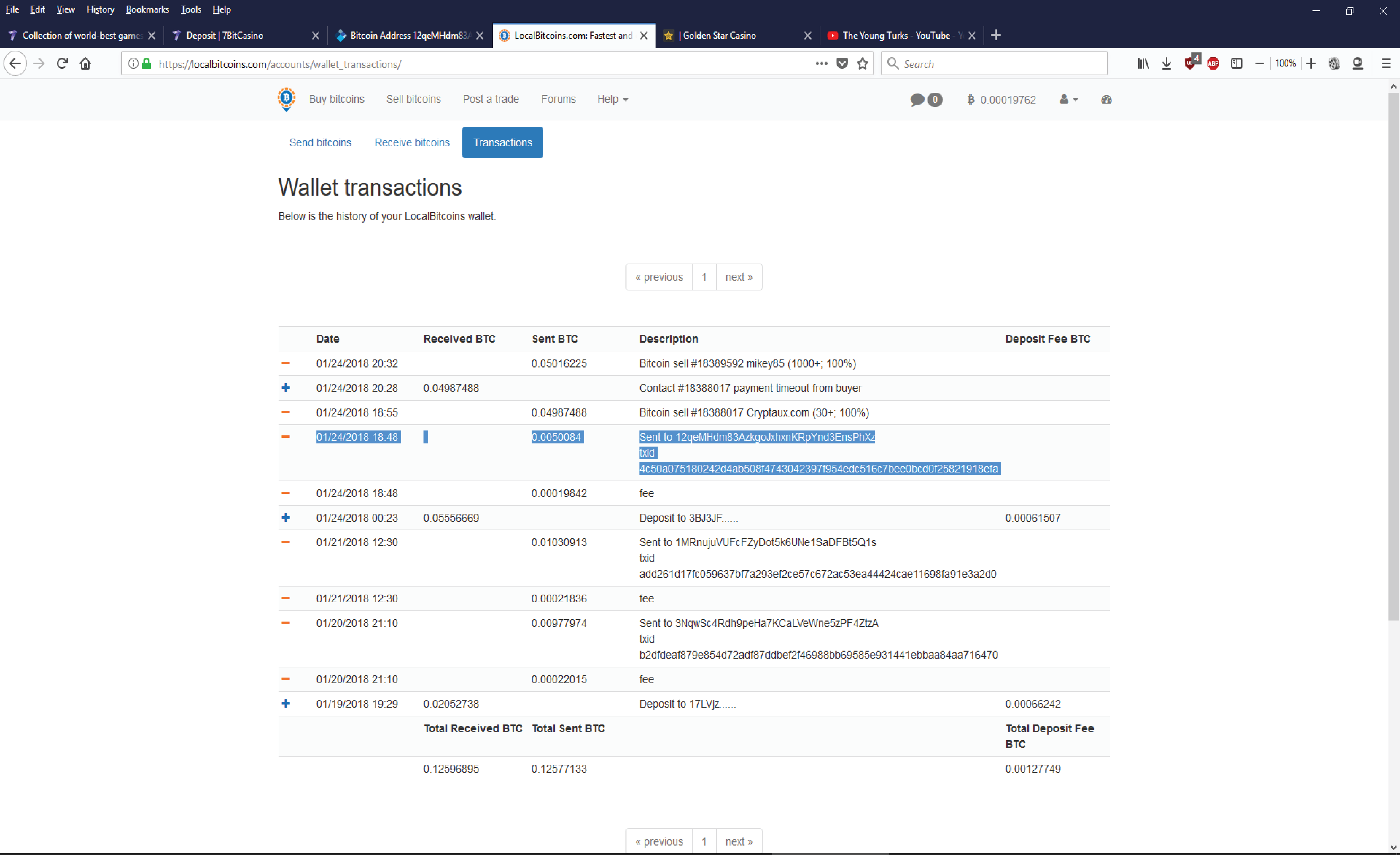The width and height of the screenshot is (1400, 855).
Task: Open the Library bookshelf icon
Action: tap(1143, 64)
